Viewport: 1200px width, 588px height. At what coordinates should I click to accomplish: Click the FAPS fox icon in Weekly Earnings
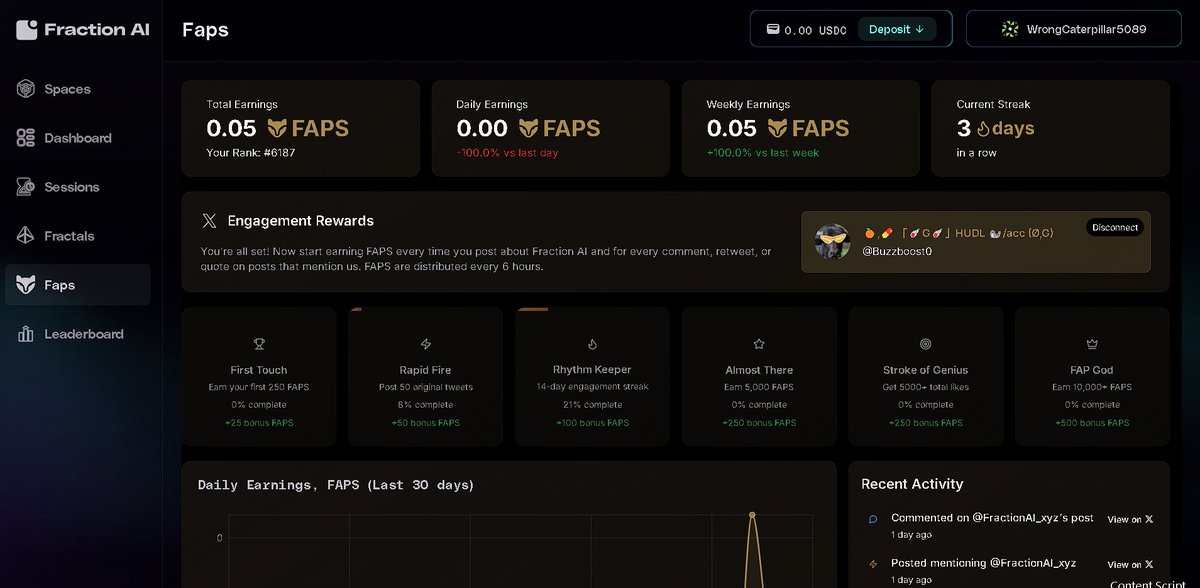(777, 128)
